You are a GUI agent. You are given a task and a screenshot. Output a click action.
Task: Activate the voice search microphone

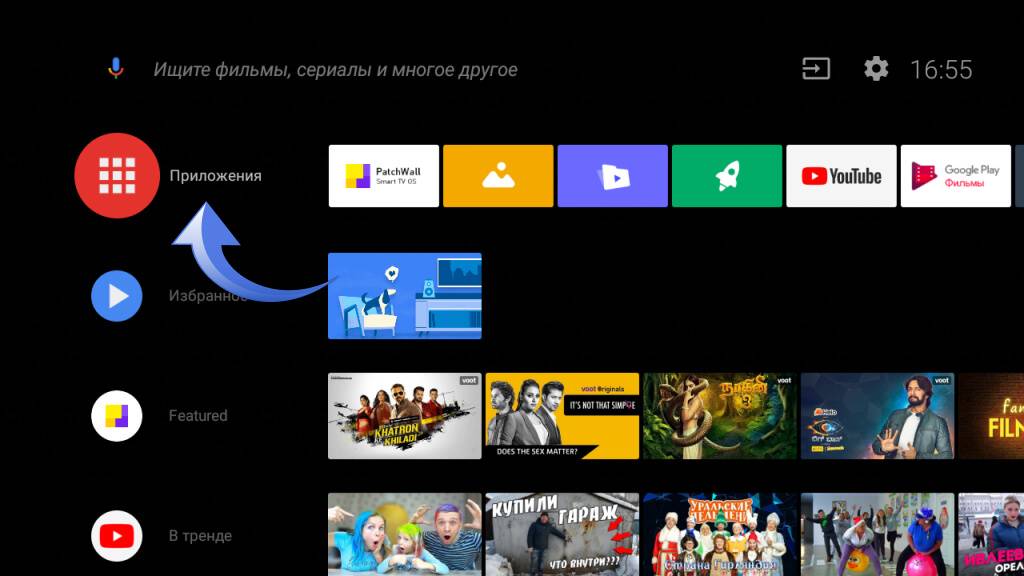116,69
